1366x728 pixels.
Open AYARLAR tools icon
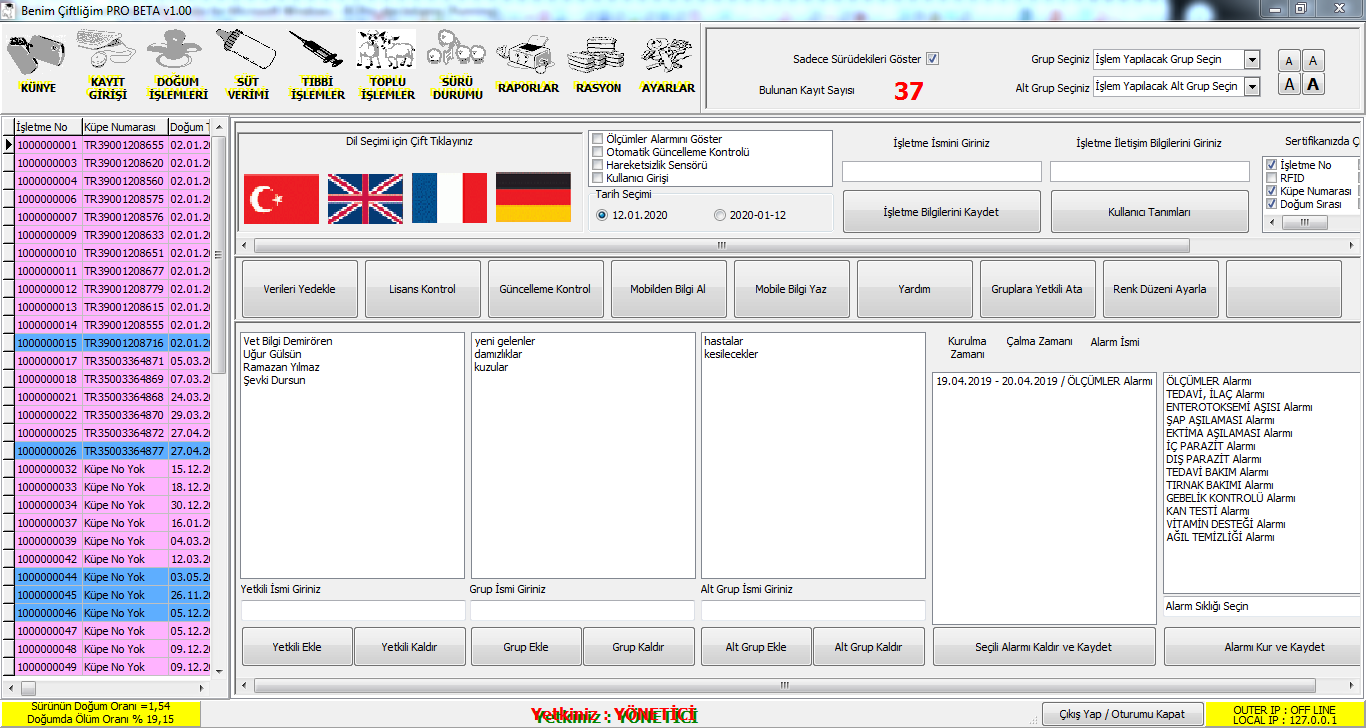667,55
